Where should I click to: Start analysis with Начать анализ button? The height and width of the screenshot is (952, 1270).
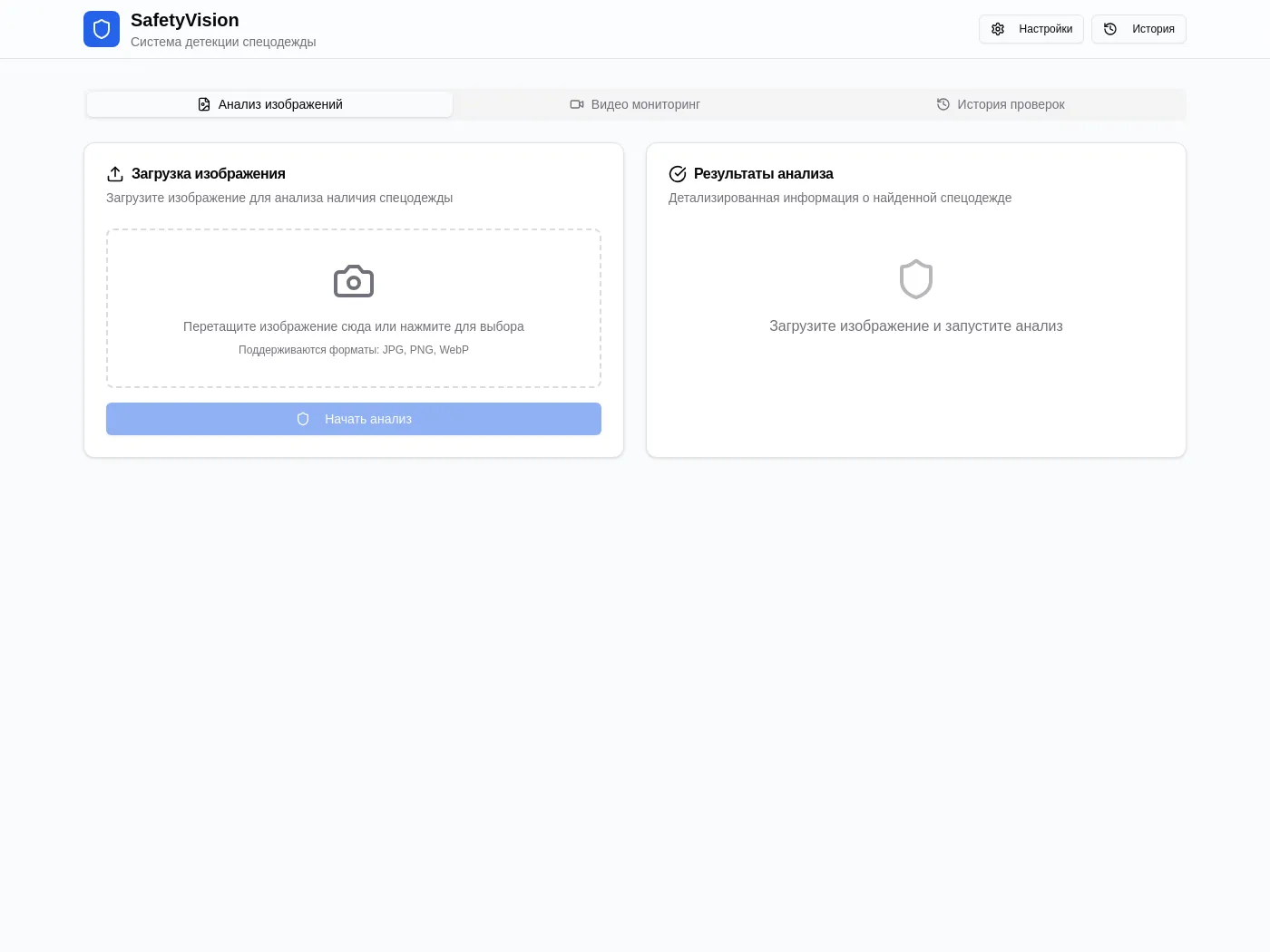click(354, 419)
